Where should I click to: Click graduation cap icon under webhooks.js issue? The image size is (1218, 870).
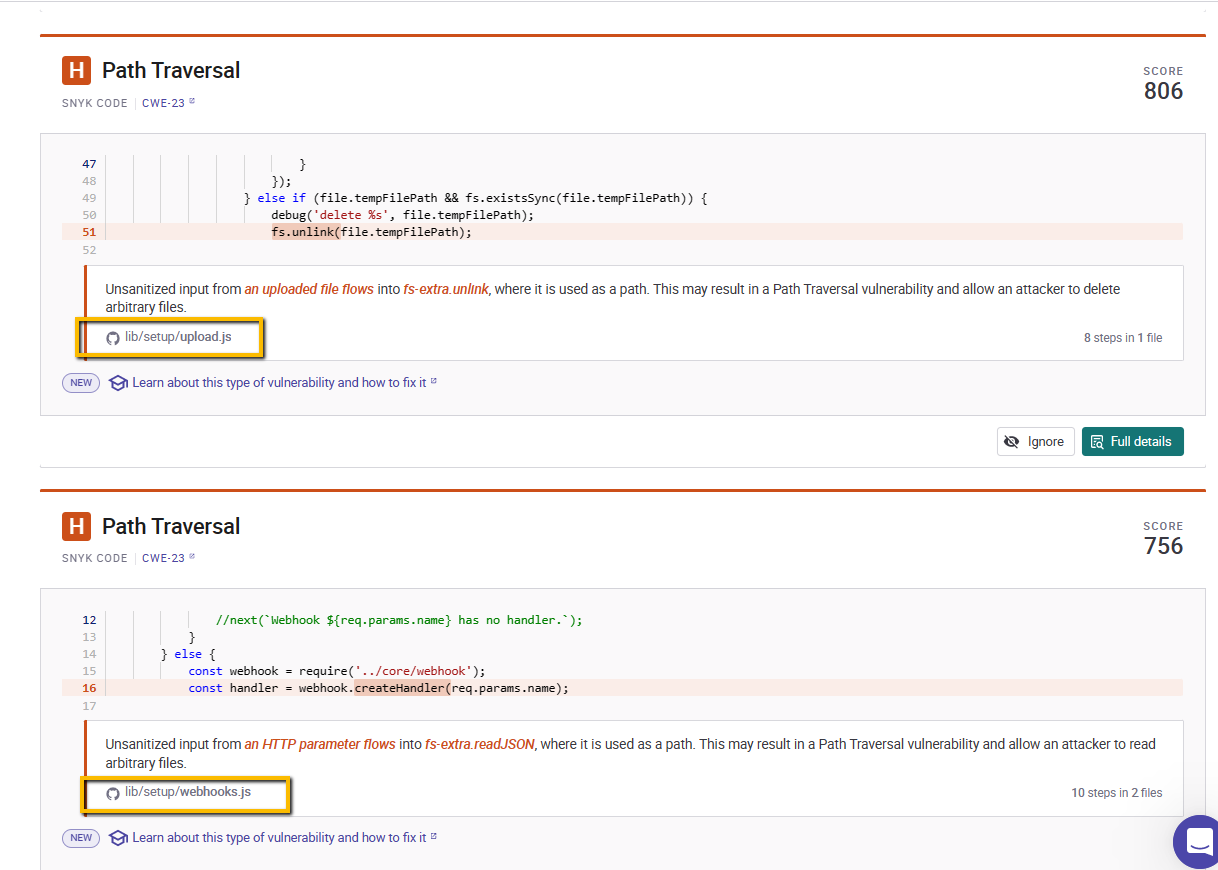(118, 838)
